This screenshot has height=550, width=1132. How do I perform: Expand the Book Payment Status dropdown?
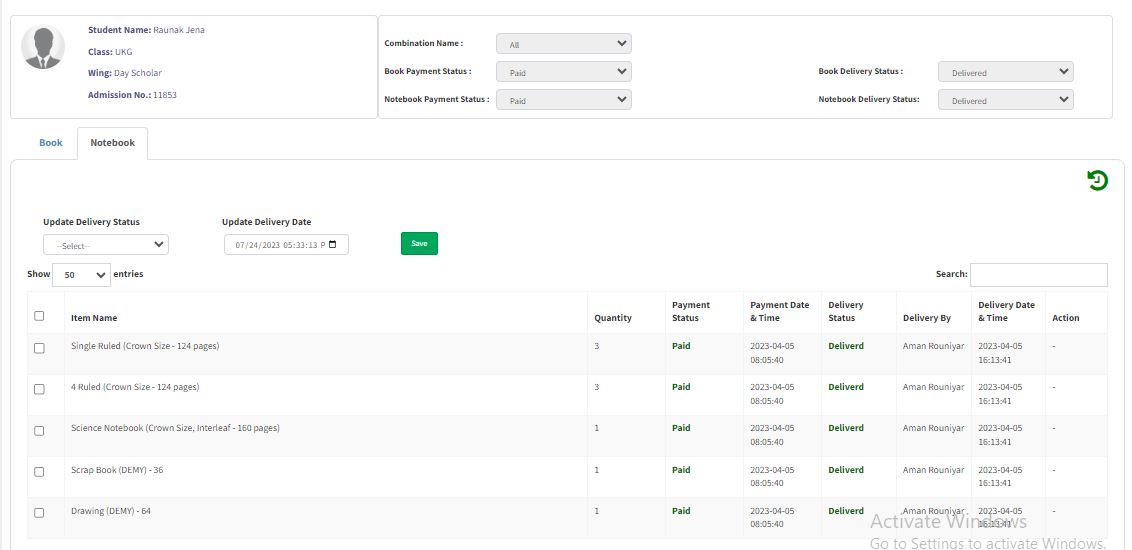(x=564, y=72)
